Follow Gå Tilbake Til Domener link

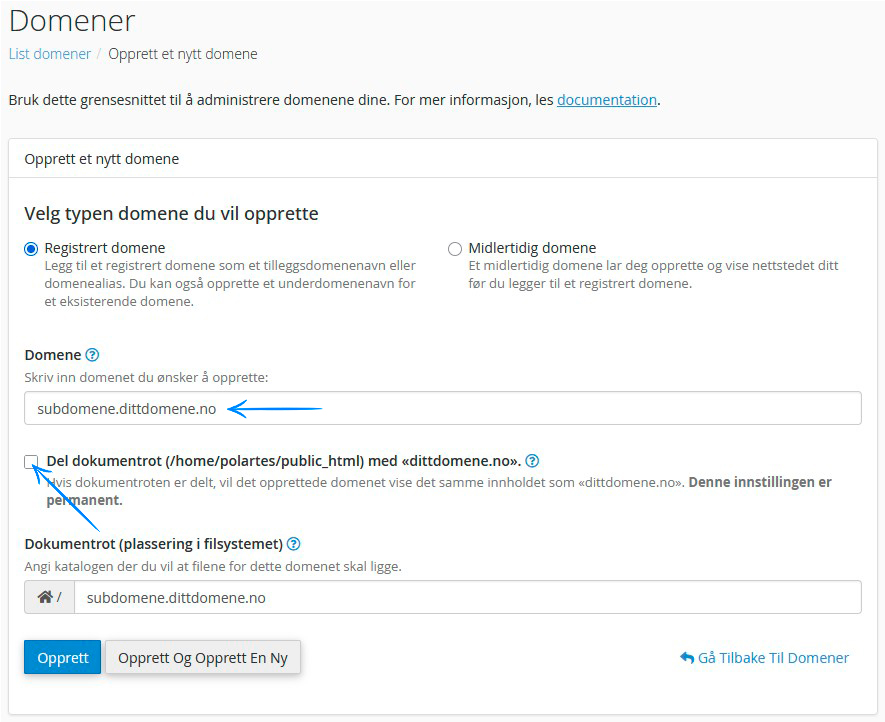tap(773, 658)
